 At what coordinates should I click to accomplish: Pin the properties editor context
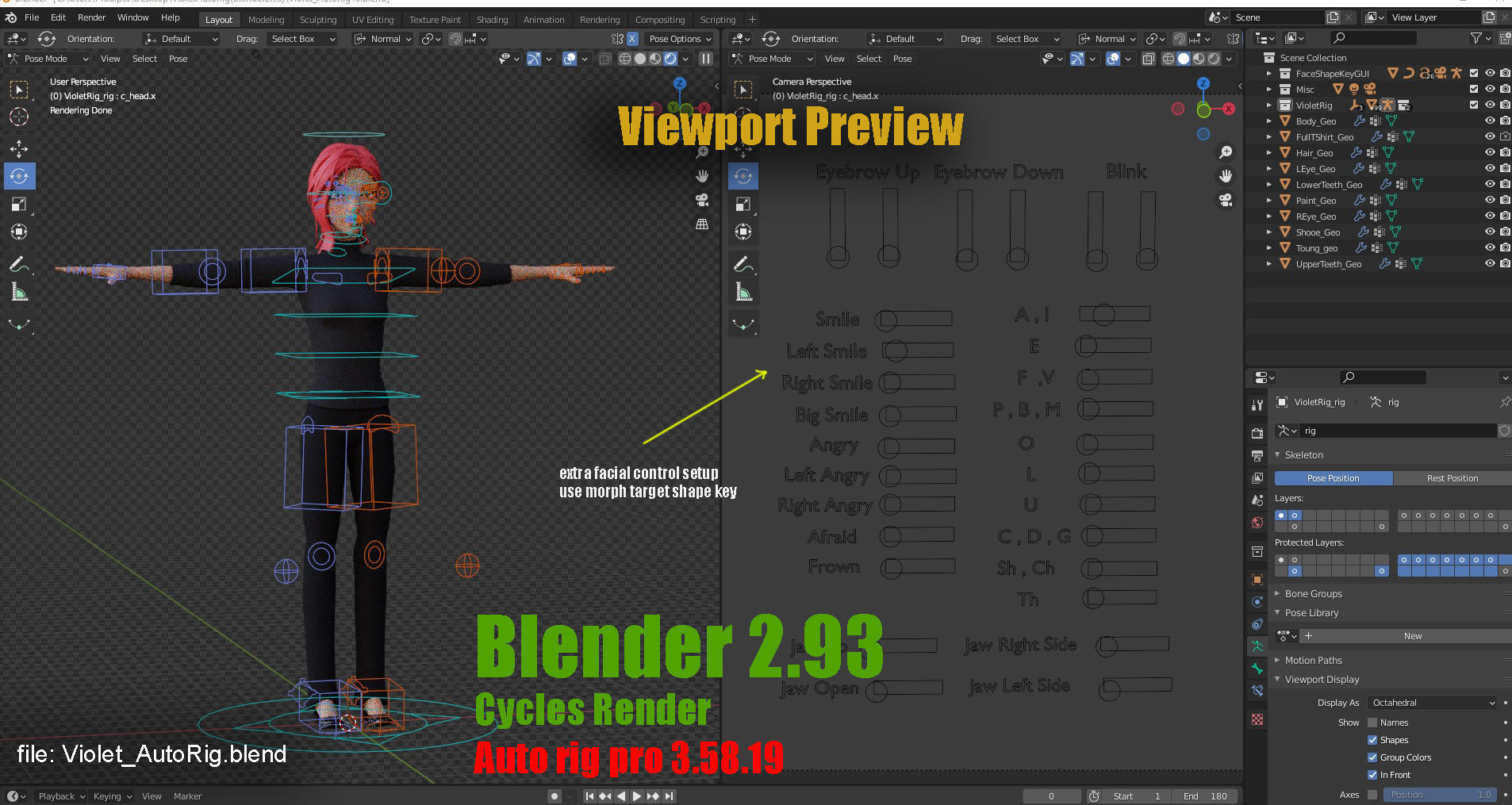click(1504, 402)
